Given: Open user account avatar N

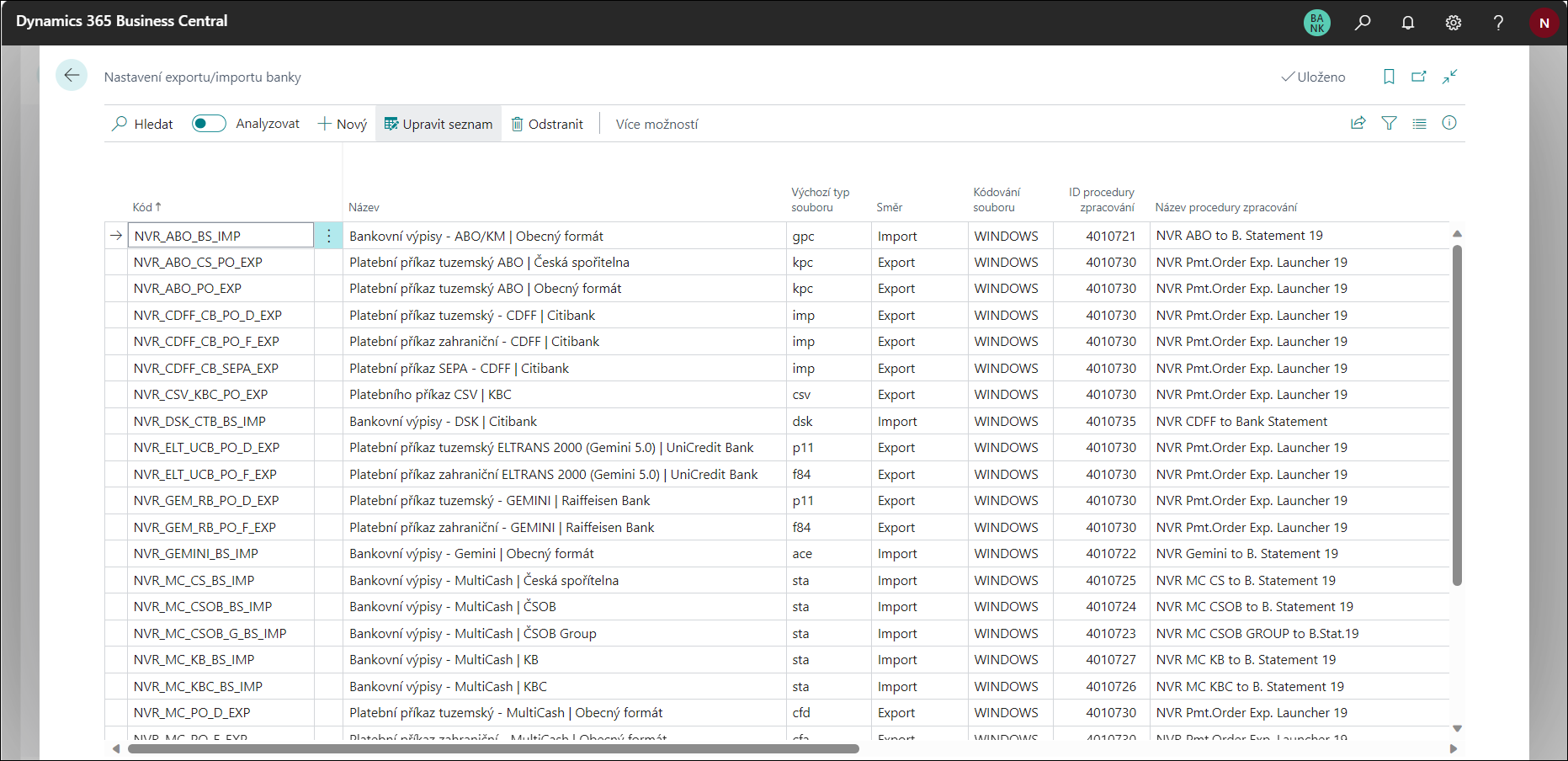Looking at the screenshot, I should 1544,23.
